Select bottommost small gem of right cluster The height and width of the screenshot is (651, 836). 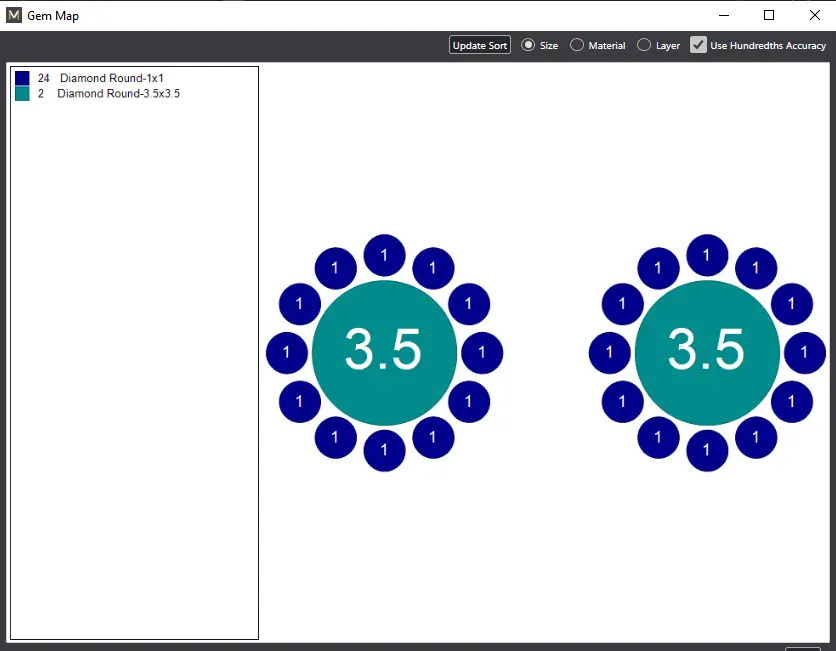click(x=707, y=450)
